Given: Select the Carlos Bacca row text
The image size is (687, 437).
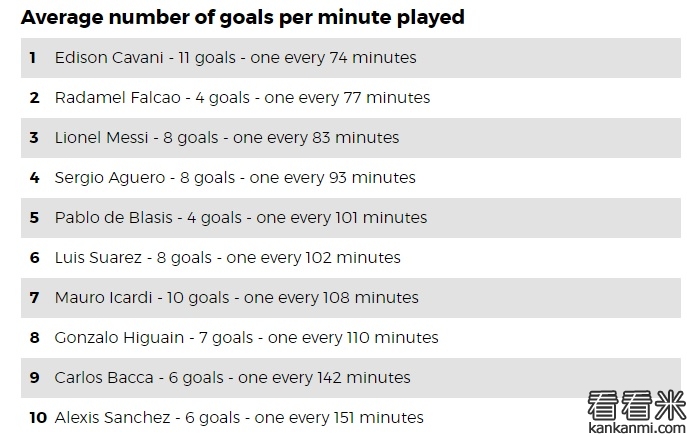Looking at the screenshot, I should pos(233,378).
